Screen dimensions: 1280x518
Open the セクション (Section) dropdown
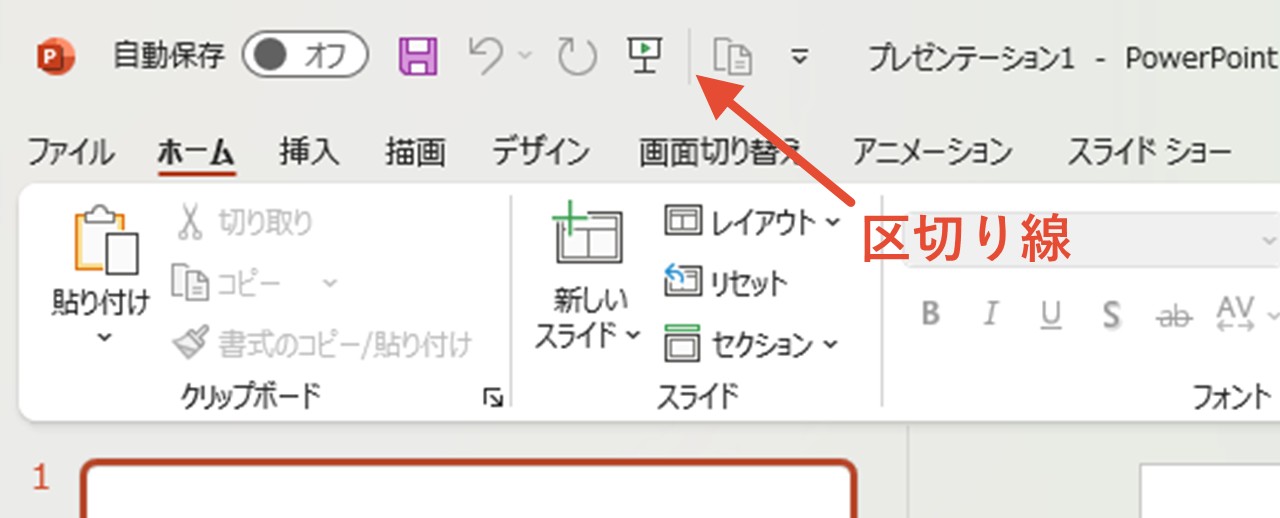pos(752,345)
